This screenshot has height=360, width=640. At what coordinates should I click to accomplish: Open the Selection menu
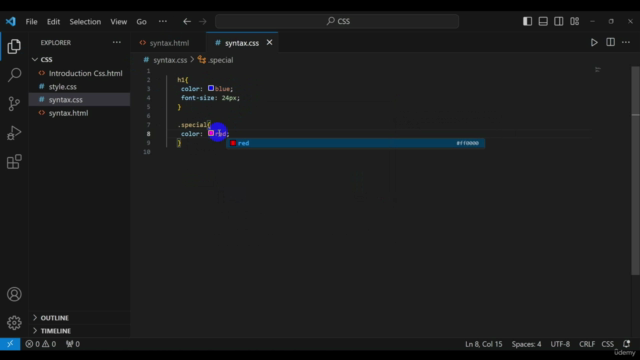[85, 22]
